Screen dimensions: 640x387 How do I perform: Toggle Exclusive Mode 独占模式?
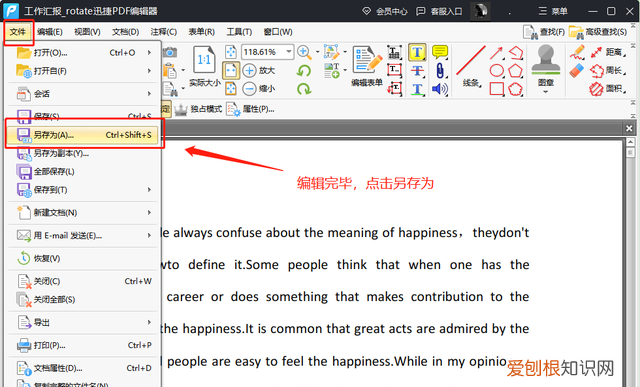click(198, 109)
